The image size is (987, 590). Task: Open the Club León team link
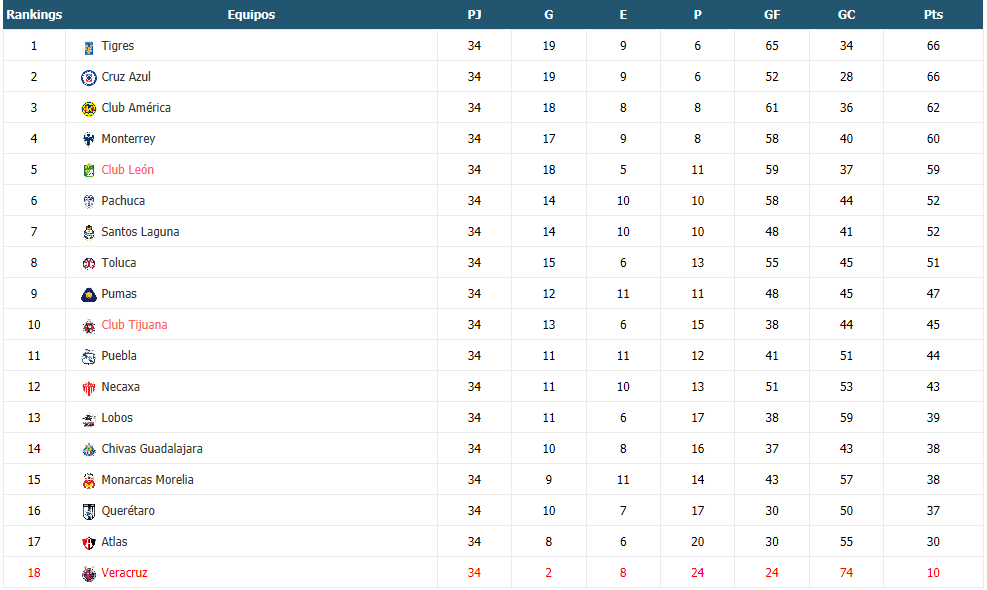[127, 169]
